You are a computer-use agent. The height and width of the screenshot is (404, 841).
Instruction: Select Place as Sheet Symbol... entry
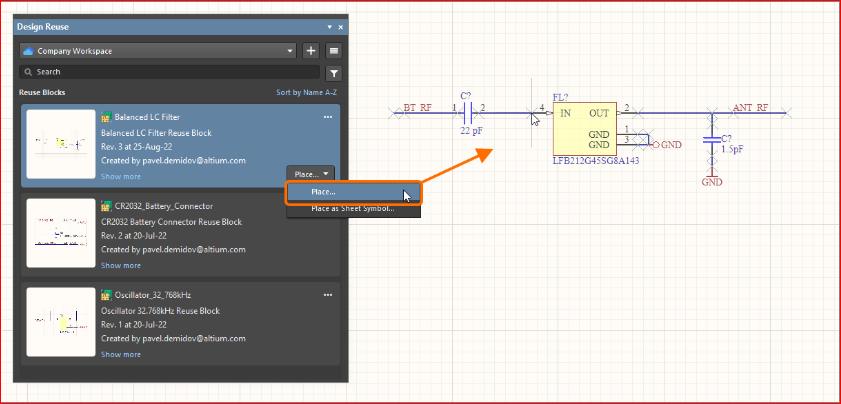pyautogui.click(x=353, y=209)
